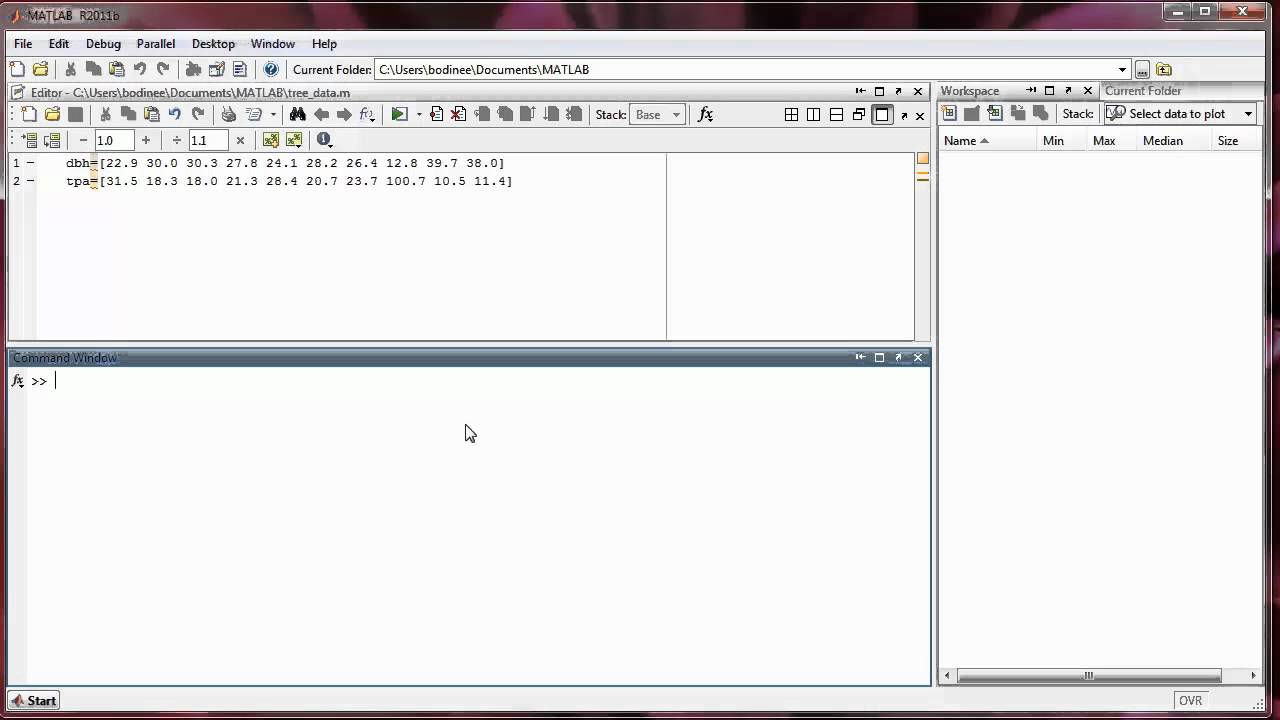Open the GUIDE icon in main toolbar
The height and width of the screenshot is (720, 1280).
pyautogui.click(x=216, y=69)
